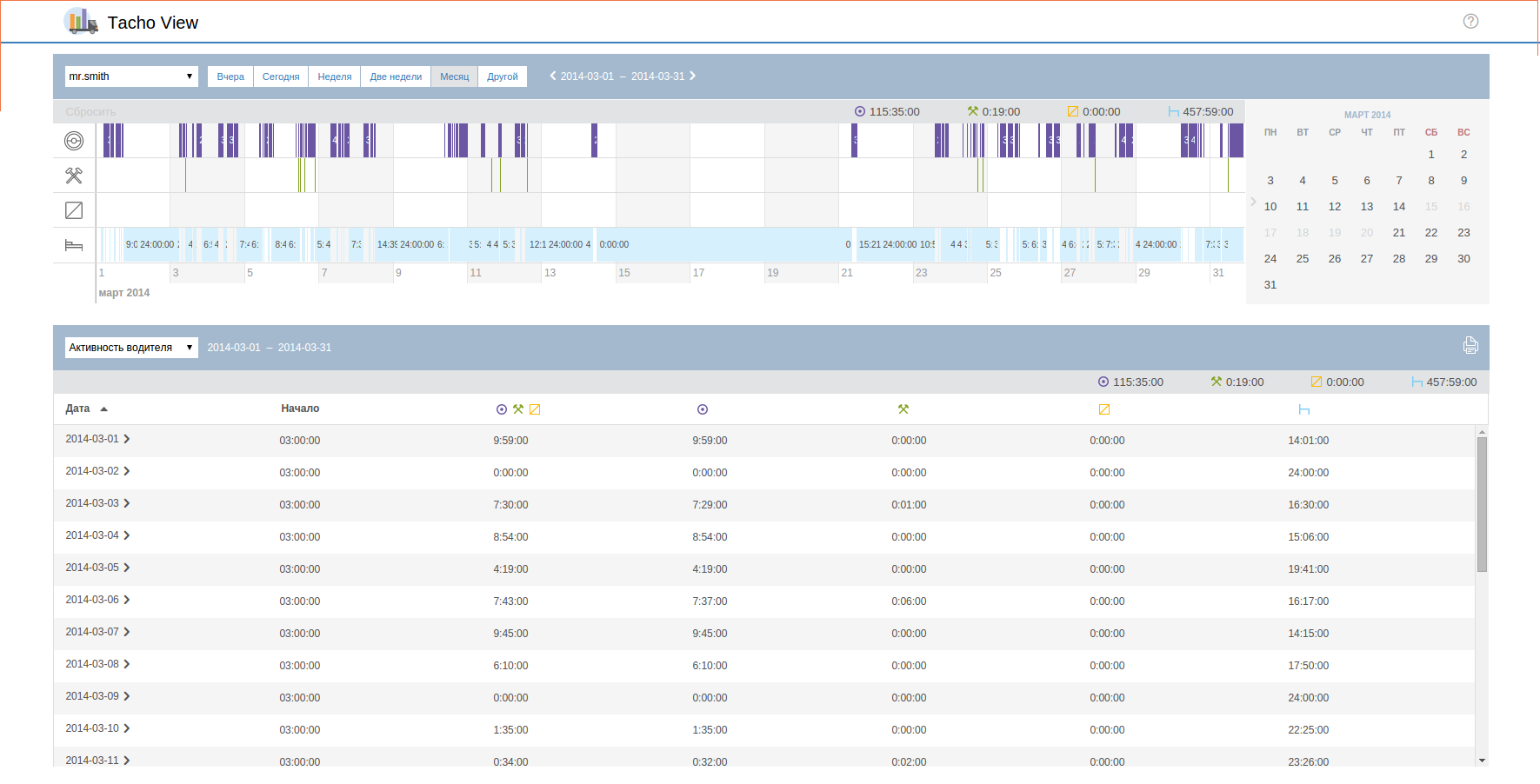Select the Неделя period tab
The height and width of the screenshot is (784, 1540).
point(334,76)
